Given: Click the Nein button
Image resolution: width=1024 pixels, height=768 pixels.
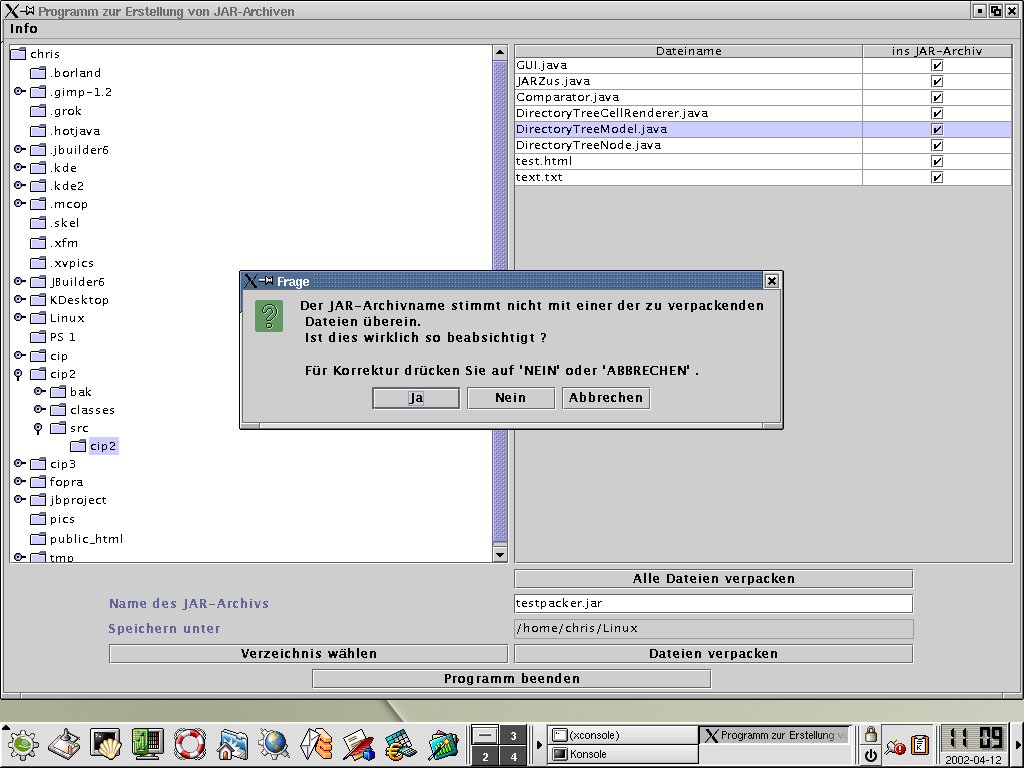Looking at the screenshot, I should click(x=511, y=398).
